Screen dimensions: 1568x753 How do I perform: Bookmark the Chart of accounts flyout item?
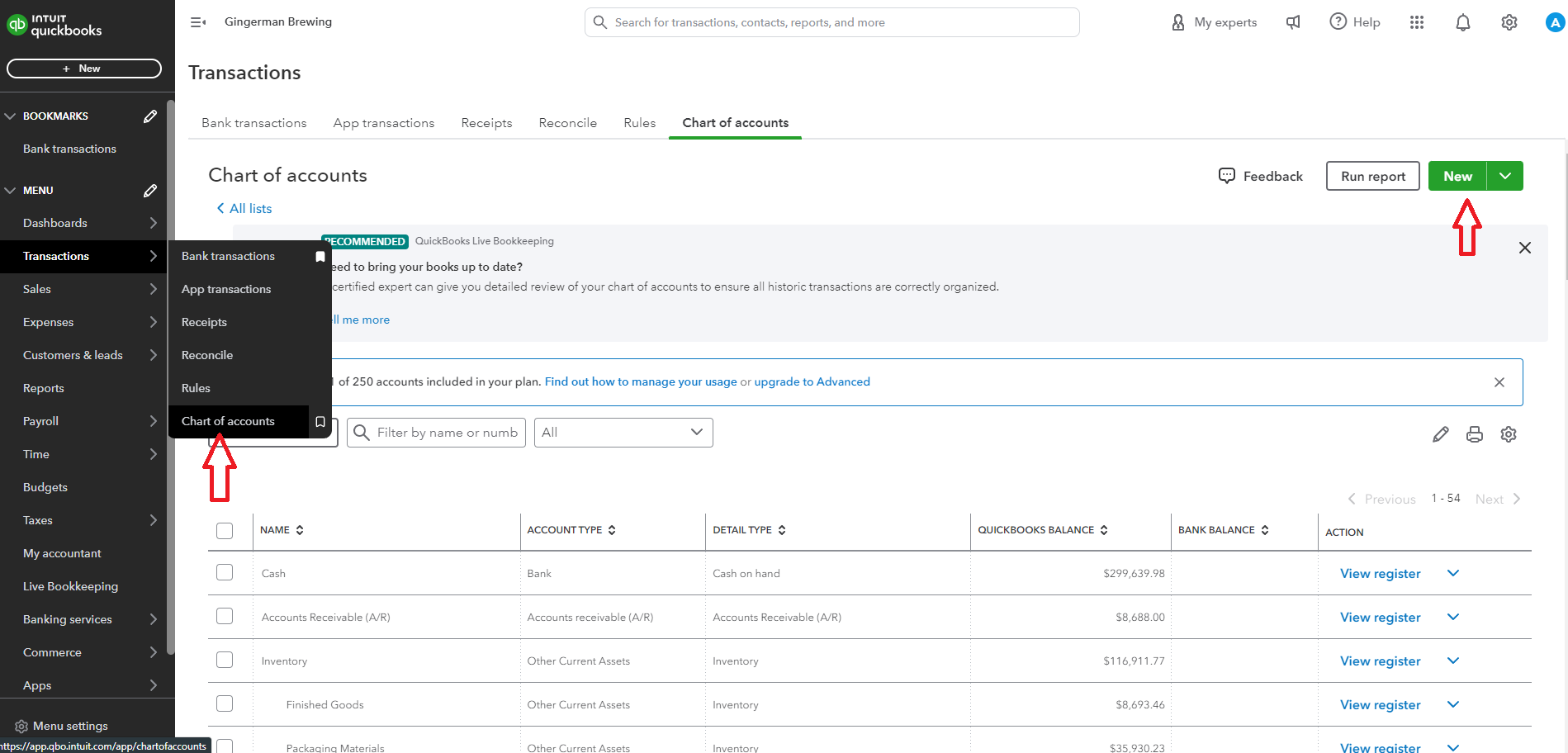pos(320,422)
